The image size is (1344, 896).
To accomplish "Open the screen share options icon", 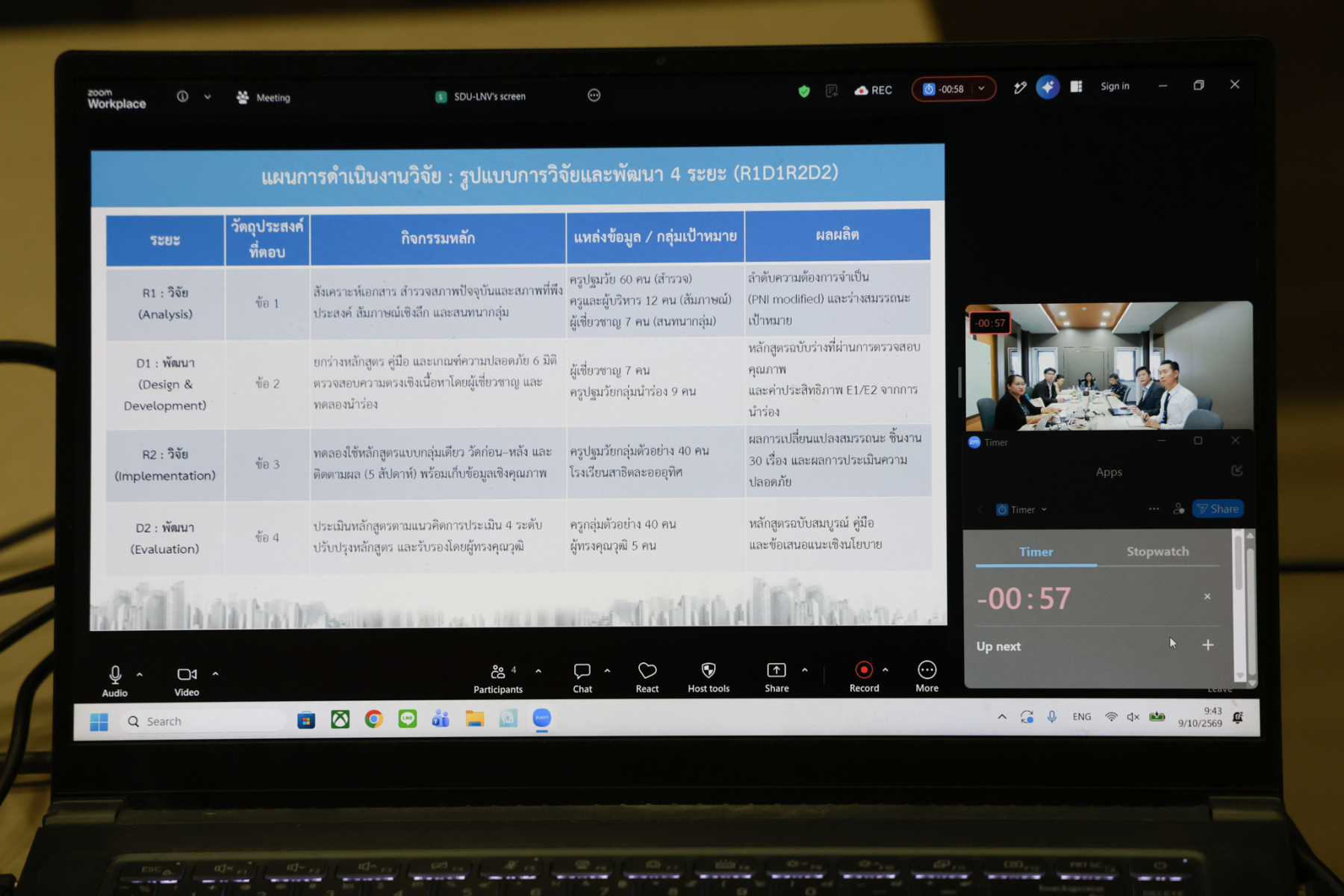I will (594, 95).
